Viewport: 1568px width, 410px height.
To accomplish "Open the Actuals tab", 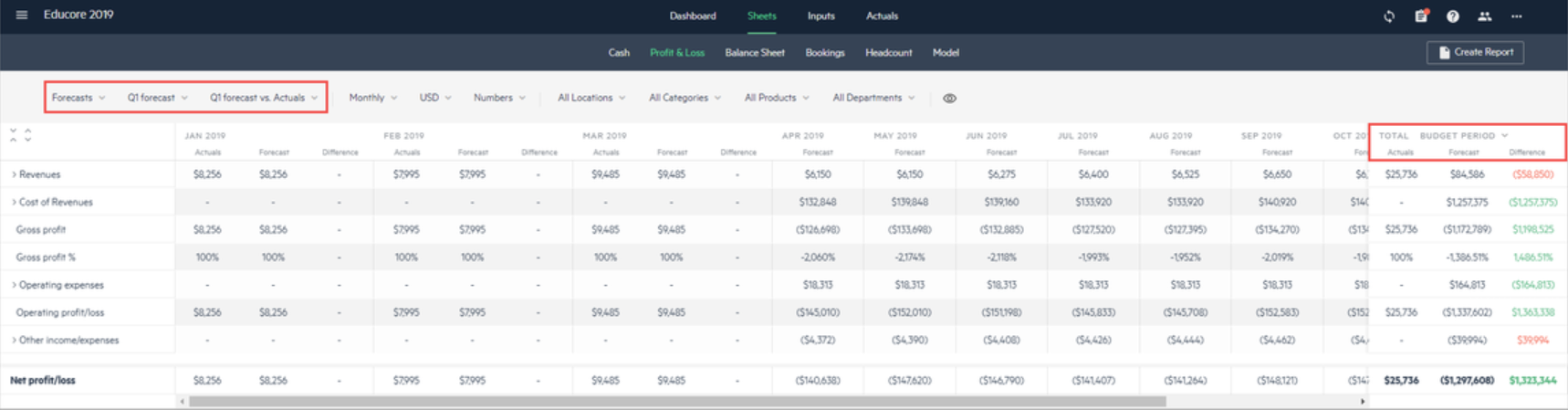I will [x=882, y=16].
